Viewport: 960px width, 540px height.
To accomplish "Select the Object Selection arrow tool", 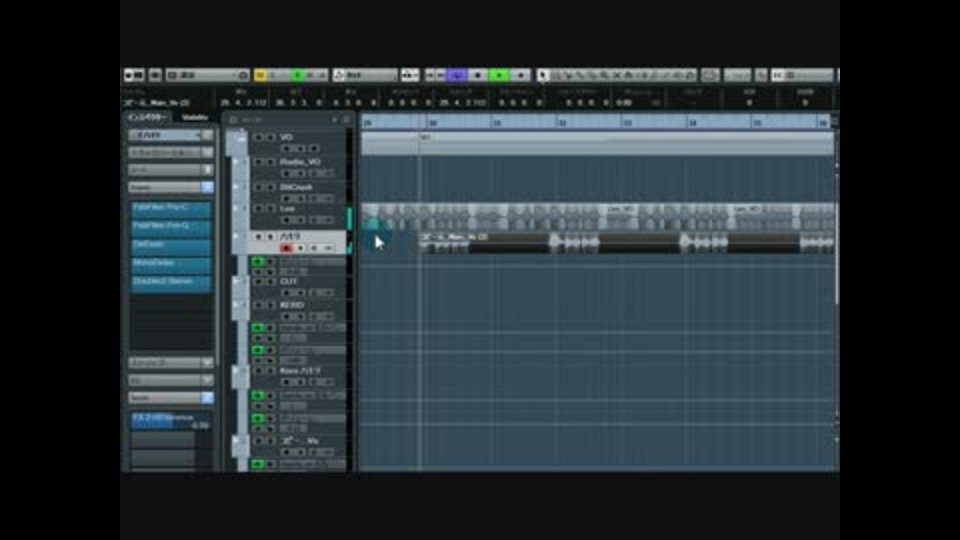I will pyautogui.click(x=542, y=75).
